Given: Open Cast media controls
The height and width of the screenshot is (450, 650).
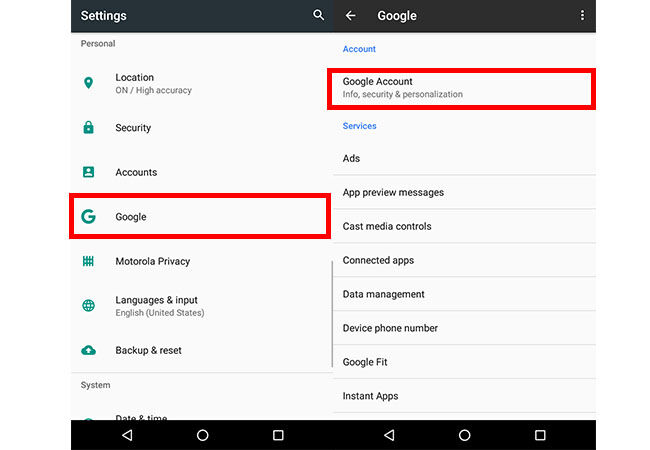Looking at the screenshot, I should (x=464, y=226).
